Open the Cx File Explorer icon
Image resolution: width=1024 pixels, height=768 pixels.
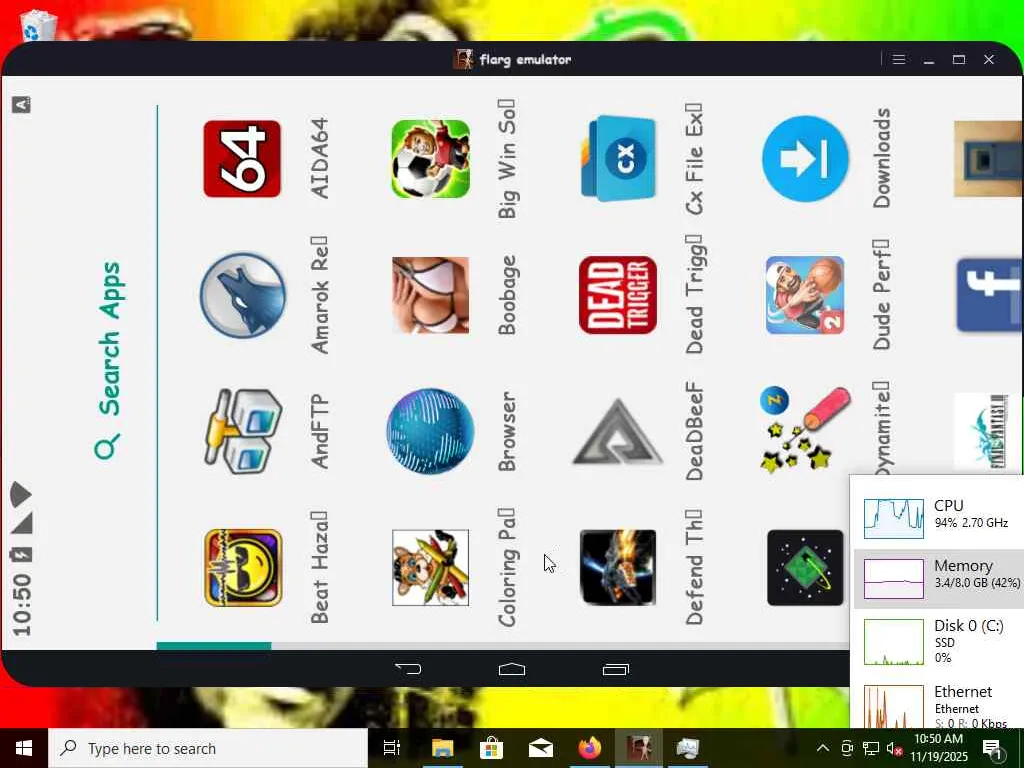618,159
